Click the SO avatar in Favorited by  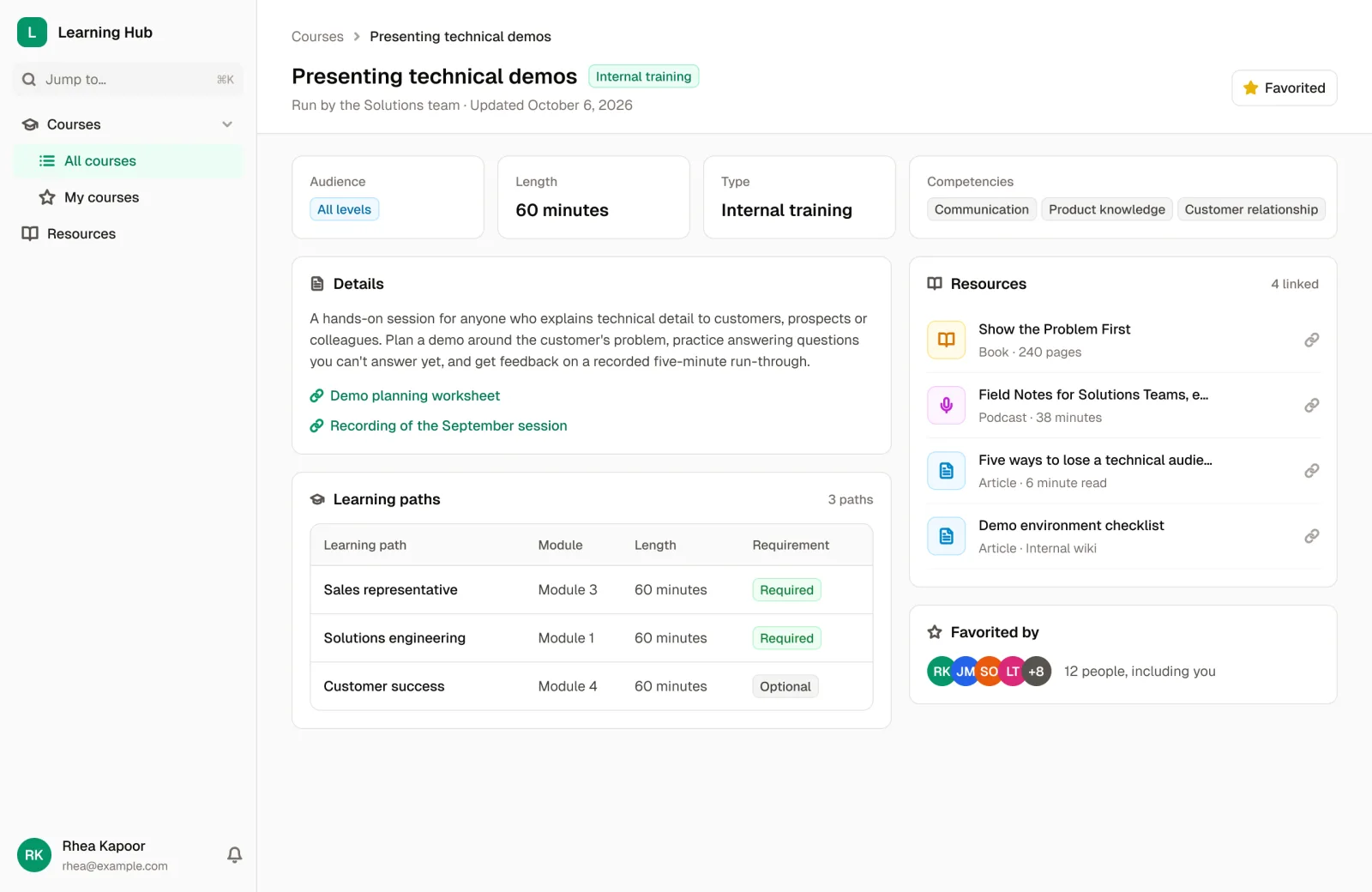point(989,672)
